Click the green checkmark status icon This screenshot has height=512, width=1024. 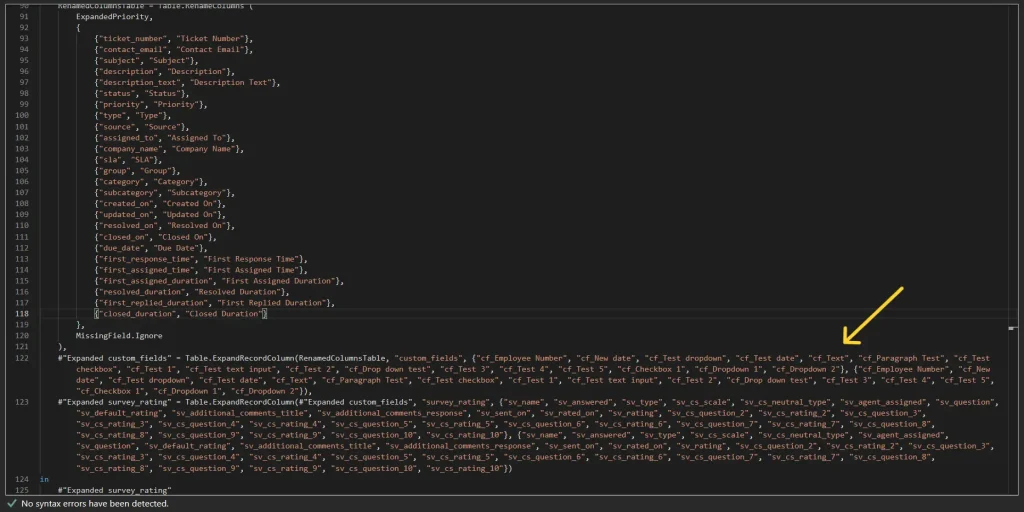click(x=12, y=504)
